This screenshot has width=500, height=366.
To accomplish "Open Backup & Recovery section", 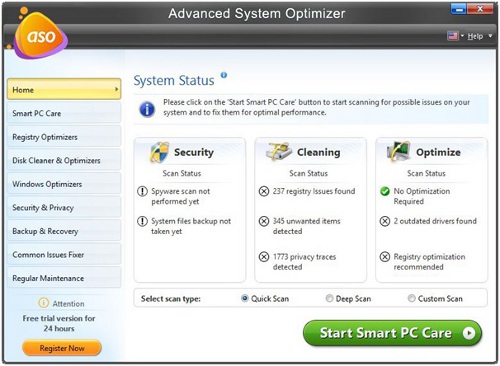I will (64, 231).
